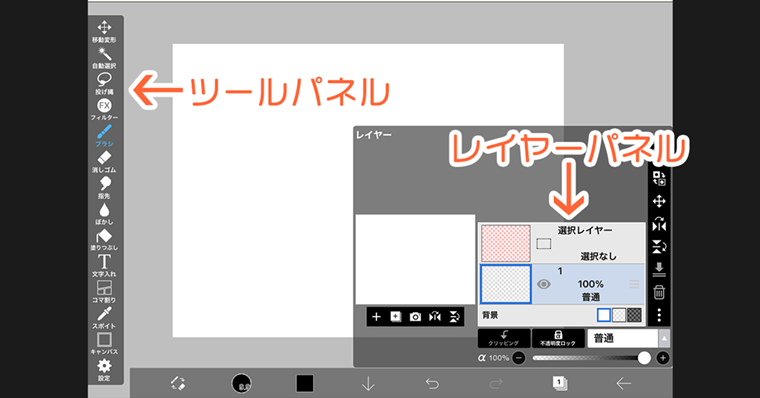Image resolution: width=760 pixels, height=398 pixels.
Task: Open the three-dot layer menu
Action: [x=659, y=315]
